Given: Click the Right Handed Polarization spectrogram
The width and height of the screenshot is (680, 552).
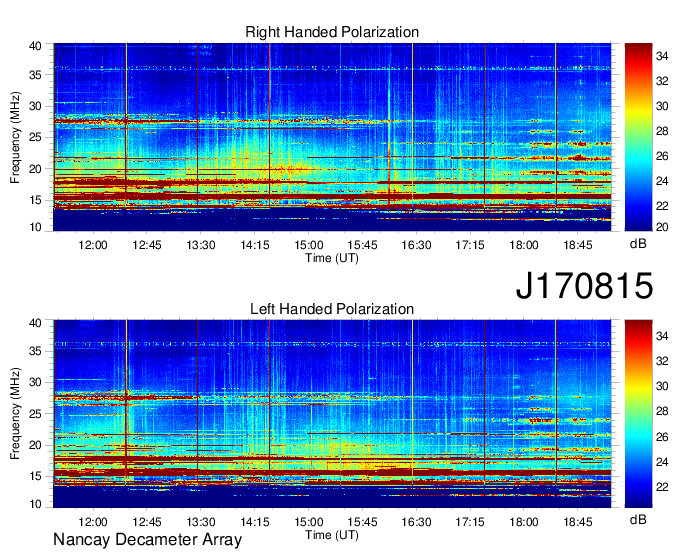Looking at the screenshot, I should point(332,137).
